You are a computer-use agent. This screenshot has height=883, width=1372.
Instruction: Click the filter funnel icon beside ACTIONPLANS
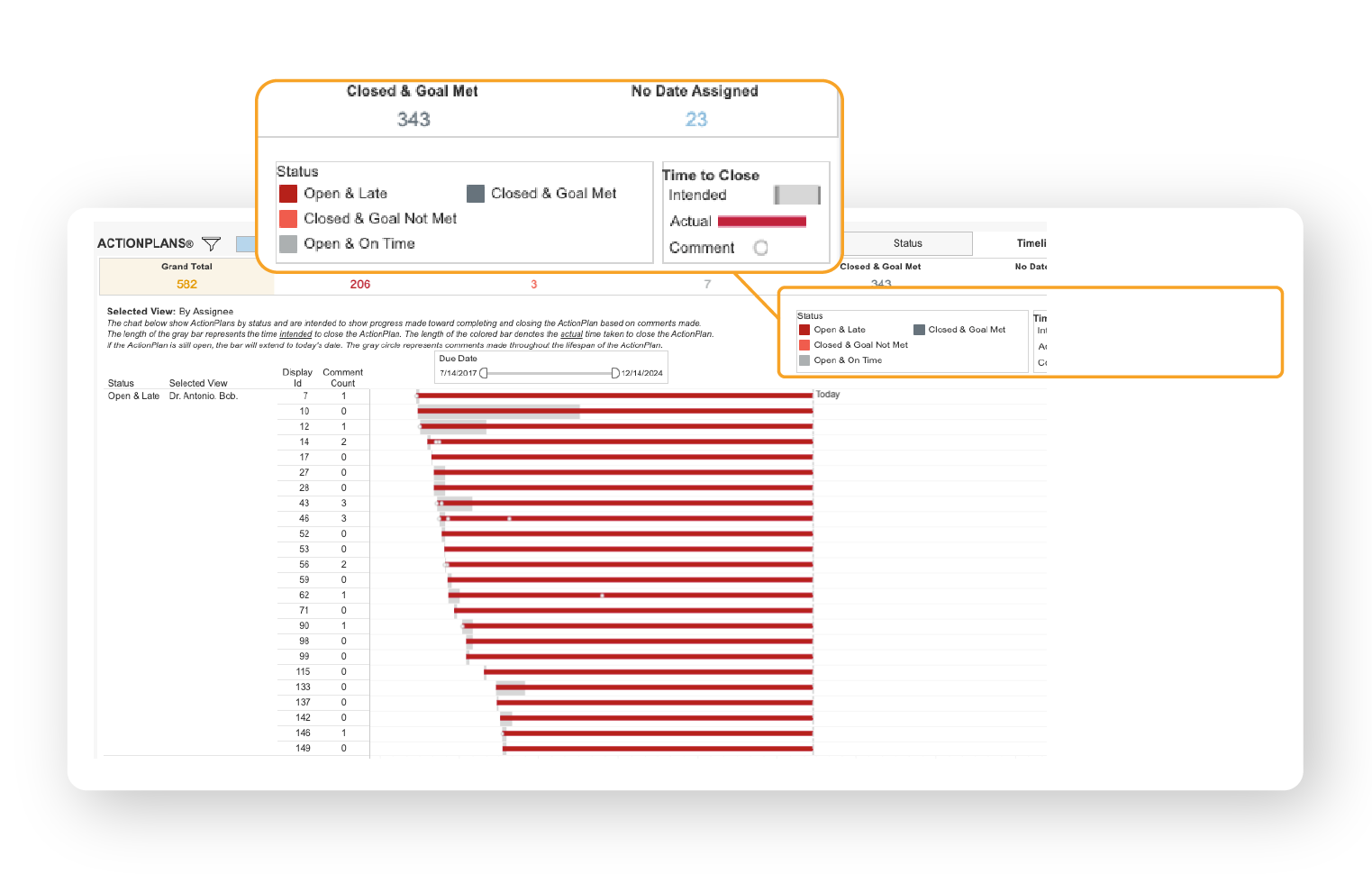[211, 243]
